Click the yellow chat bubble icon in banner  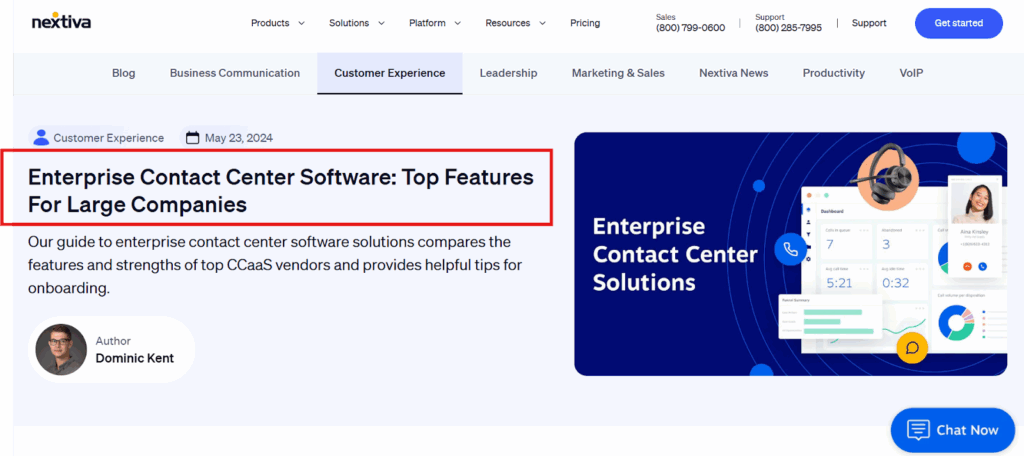(912, 347)
